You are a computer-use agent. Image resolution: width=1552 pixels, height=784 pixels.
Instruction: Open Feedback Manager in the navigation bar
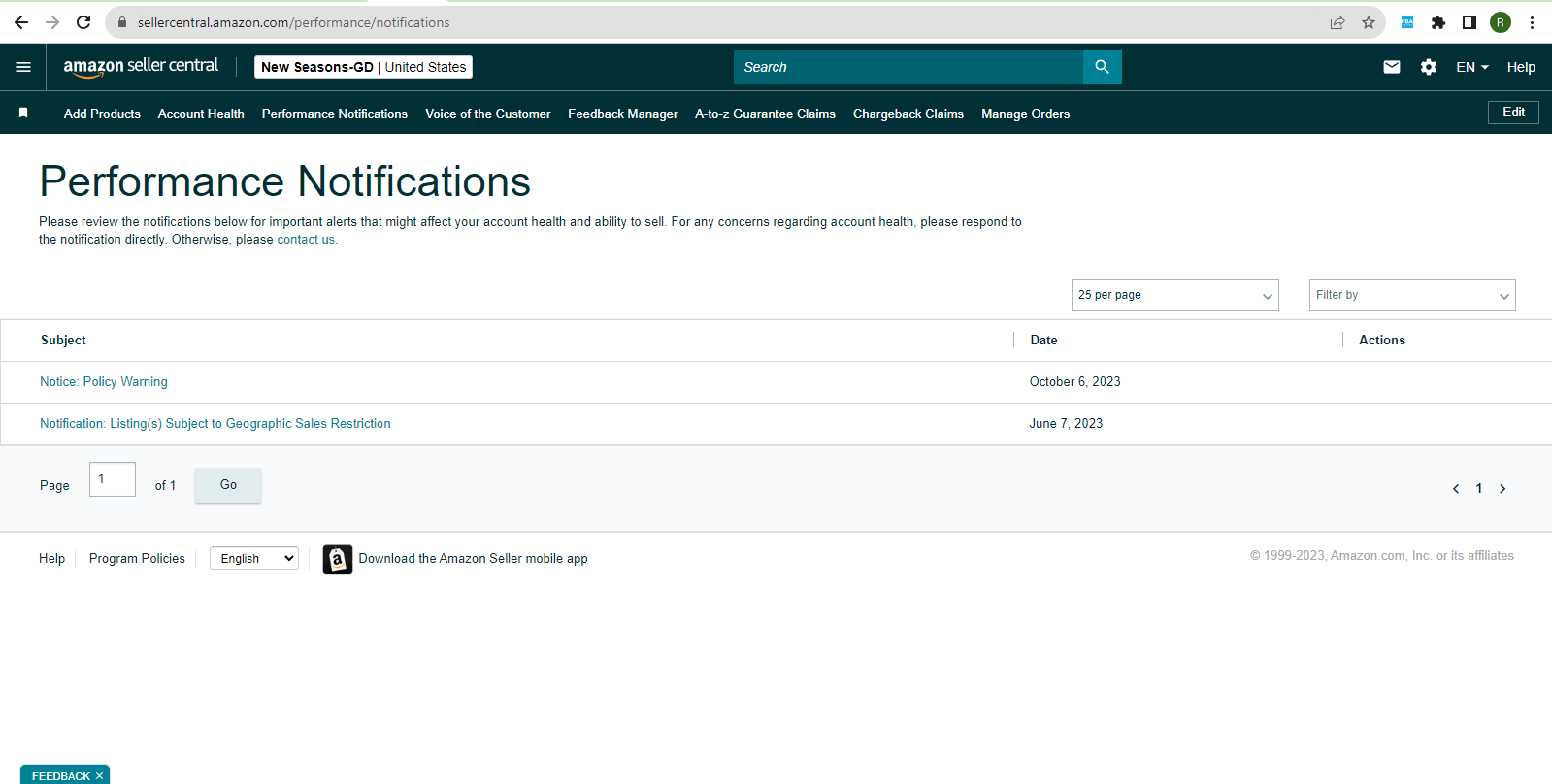coord(623,114)
